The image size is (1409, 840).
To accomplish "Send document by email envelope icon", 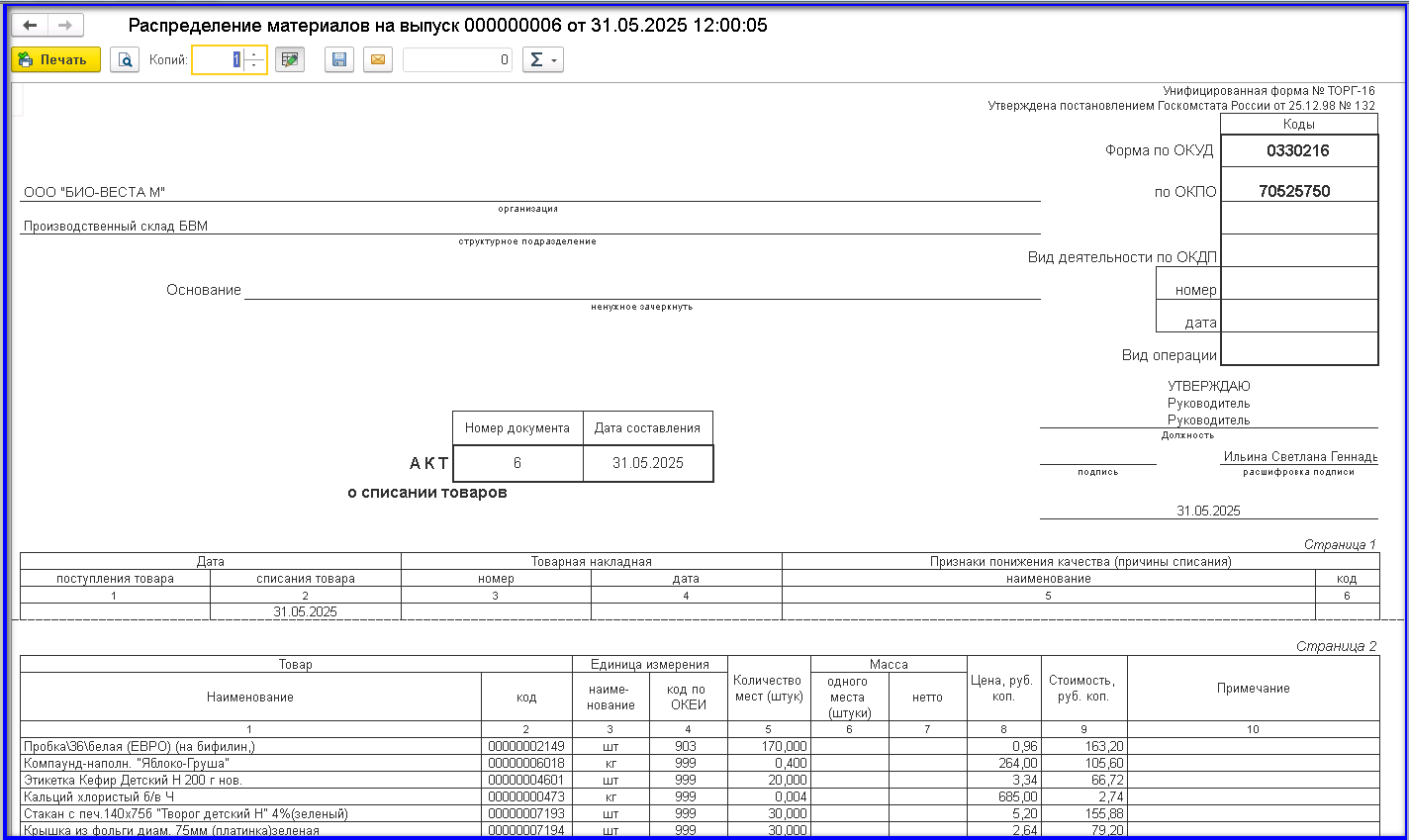I will tap(377, 60).
